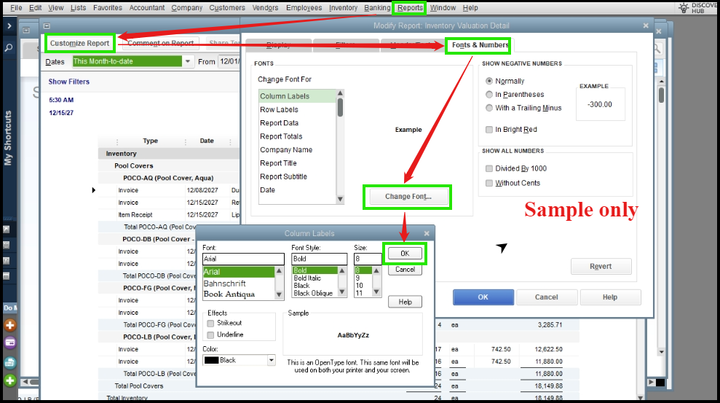The image size is (720, 403).
Task: Click Help in Modify Report dialog
Action: tap(610, 297)
